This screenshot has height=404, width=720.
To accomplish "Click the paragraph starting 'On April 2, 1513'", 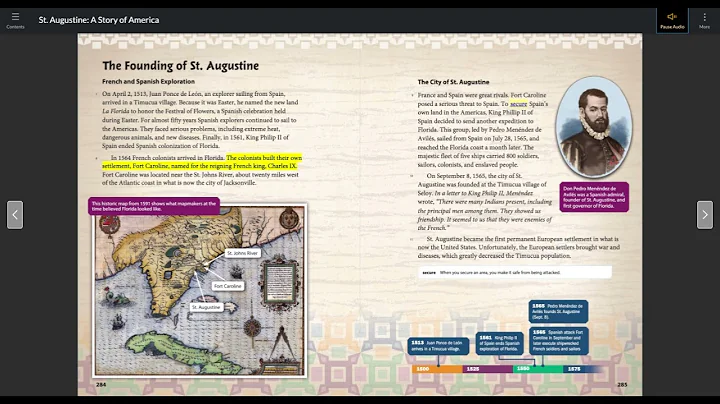I will (200, 120).
